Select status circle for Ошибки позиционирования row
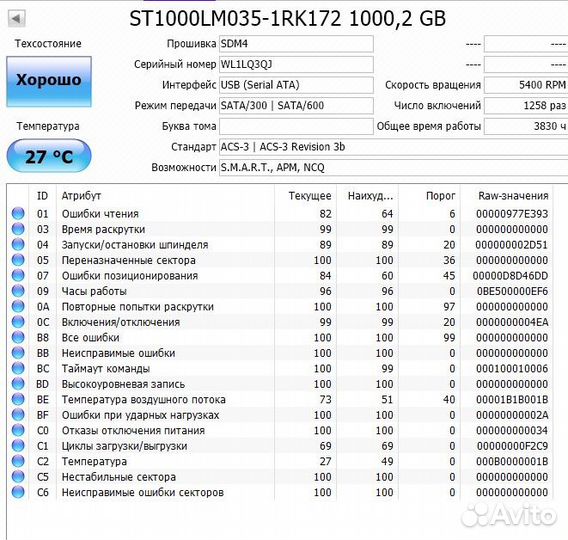 pos(18,275)
